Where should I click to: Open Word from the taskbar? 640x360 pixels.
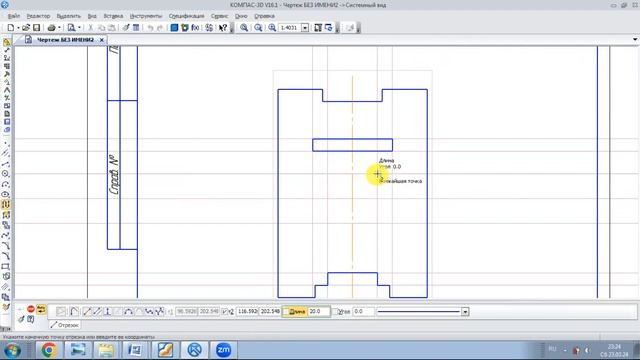(136, 350)
